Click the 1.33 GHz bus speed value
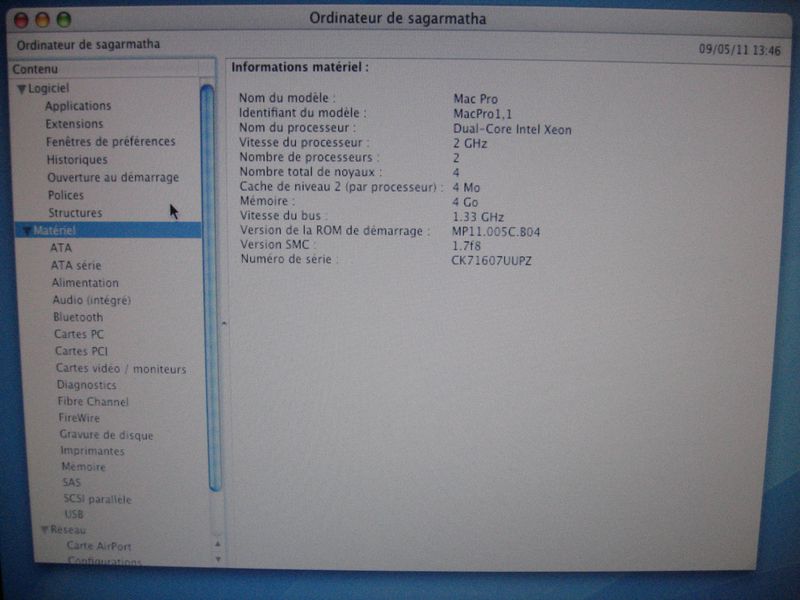 click(x=478, y=217)
